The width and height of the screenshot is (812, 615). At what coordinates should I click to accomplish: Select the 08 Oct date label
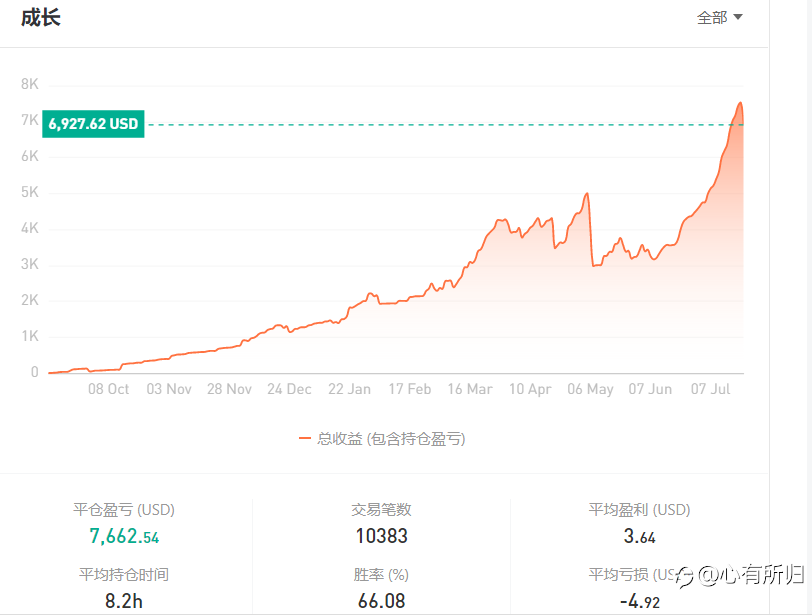pyautogui.click(x=108, y=389)
